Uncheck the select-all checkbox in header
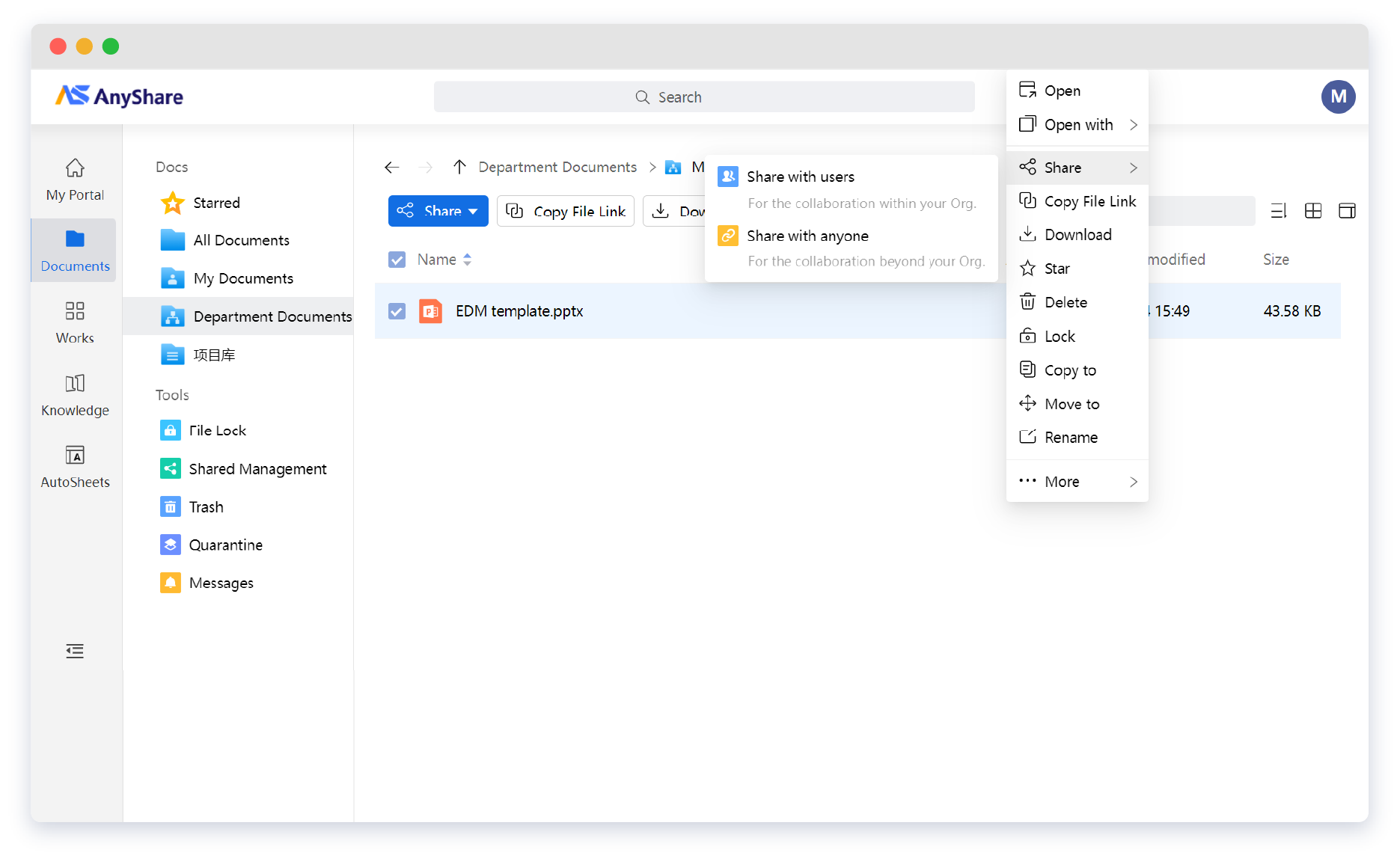The image size is (1400, 861). [x=397, y=259]
